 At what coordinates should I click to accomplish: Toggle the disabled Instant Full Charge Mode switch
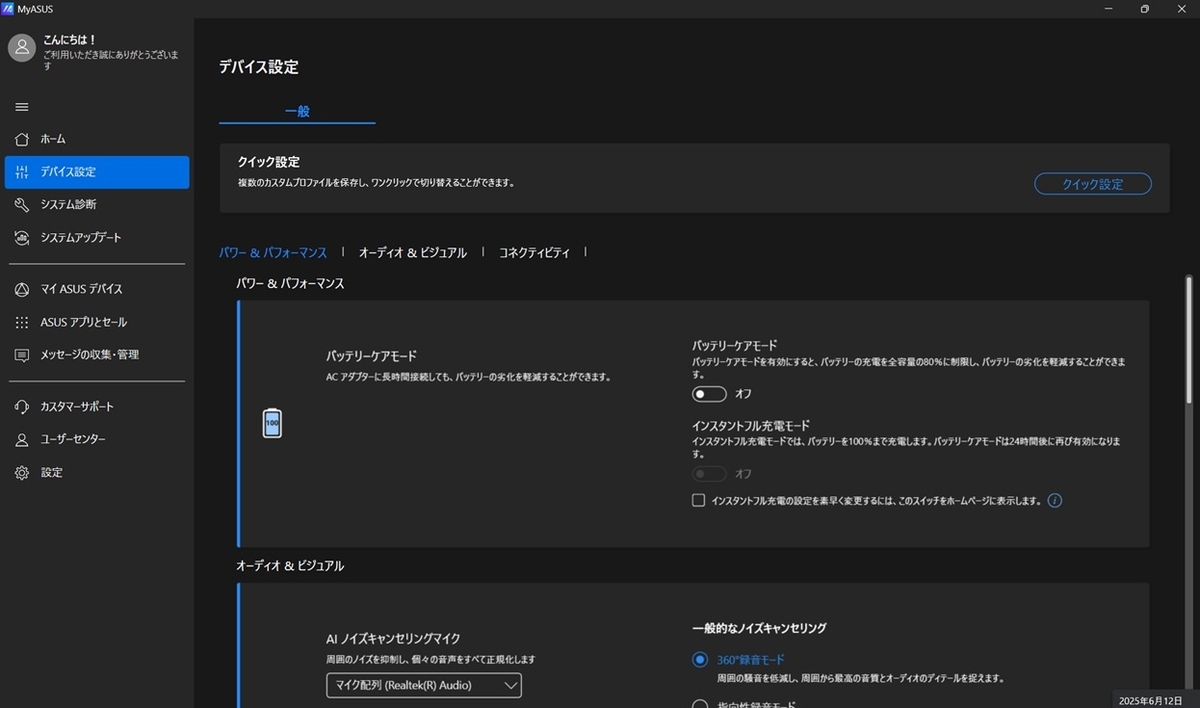point(710,473)
